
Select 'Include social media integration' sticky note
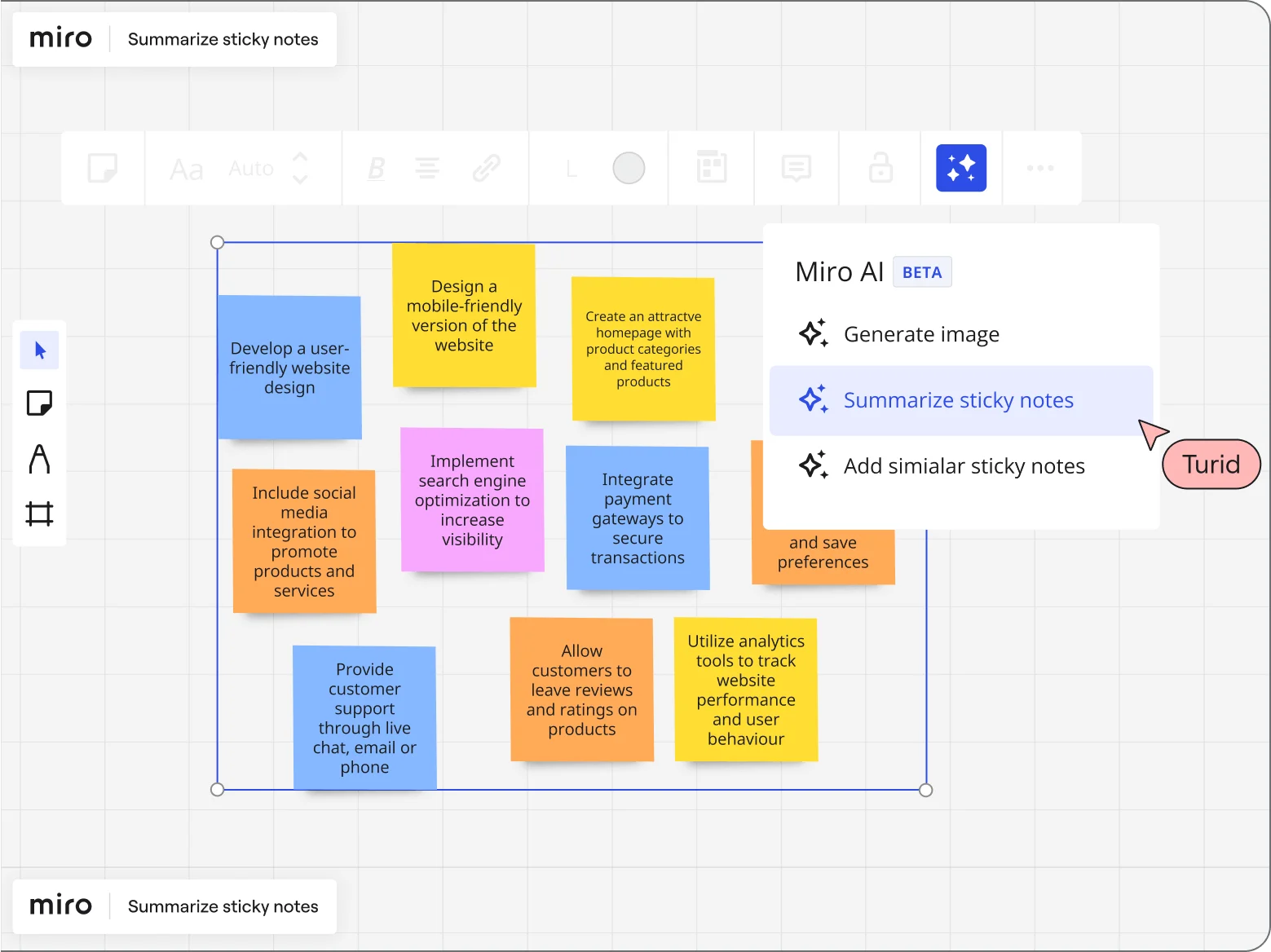tap(304, 541)
